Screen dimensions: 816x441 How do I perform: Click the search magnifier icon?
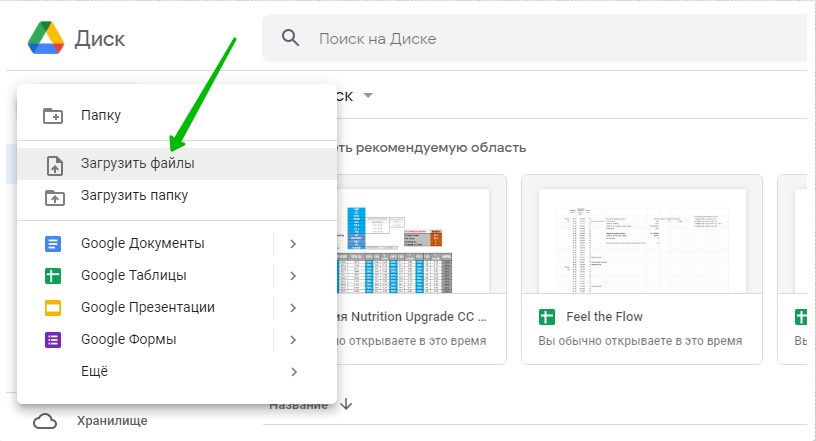(x=290, y=38)
